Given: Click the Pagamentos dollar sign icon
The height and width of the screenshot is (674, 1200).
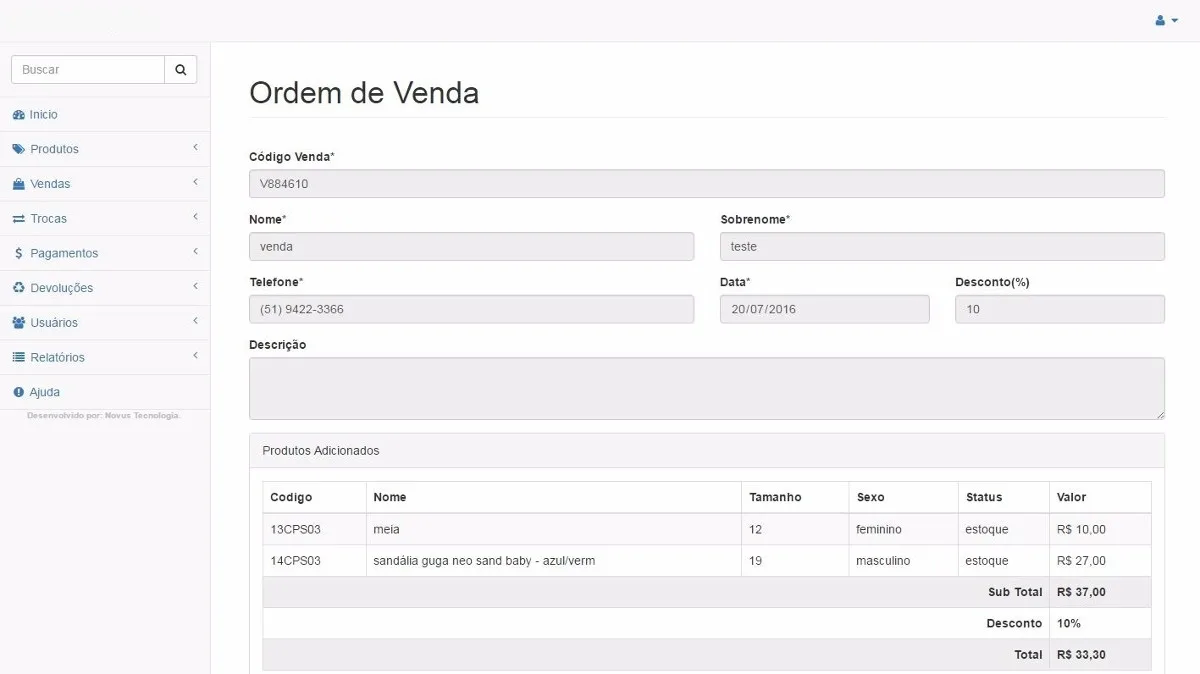Looking at the screenshot, I should pyautogui.click(x=18, y=253).
